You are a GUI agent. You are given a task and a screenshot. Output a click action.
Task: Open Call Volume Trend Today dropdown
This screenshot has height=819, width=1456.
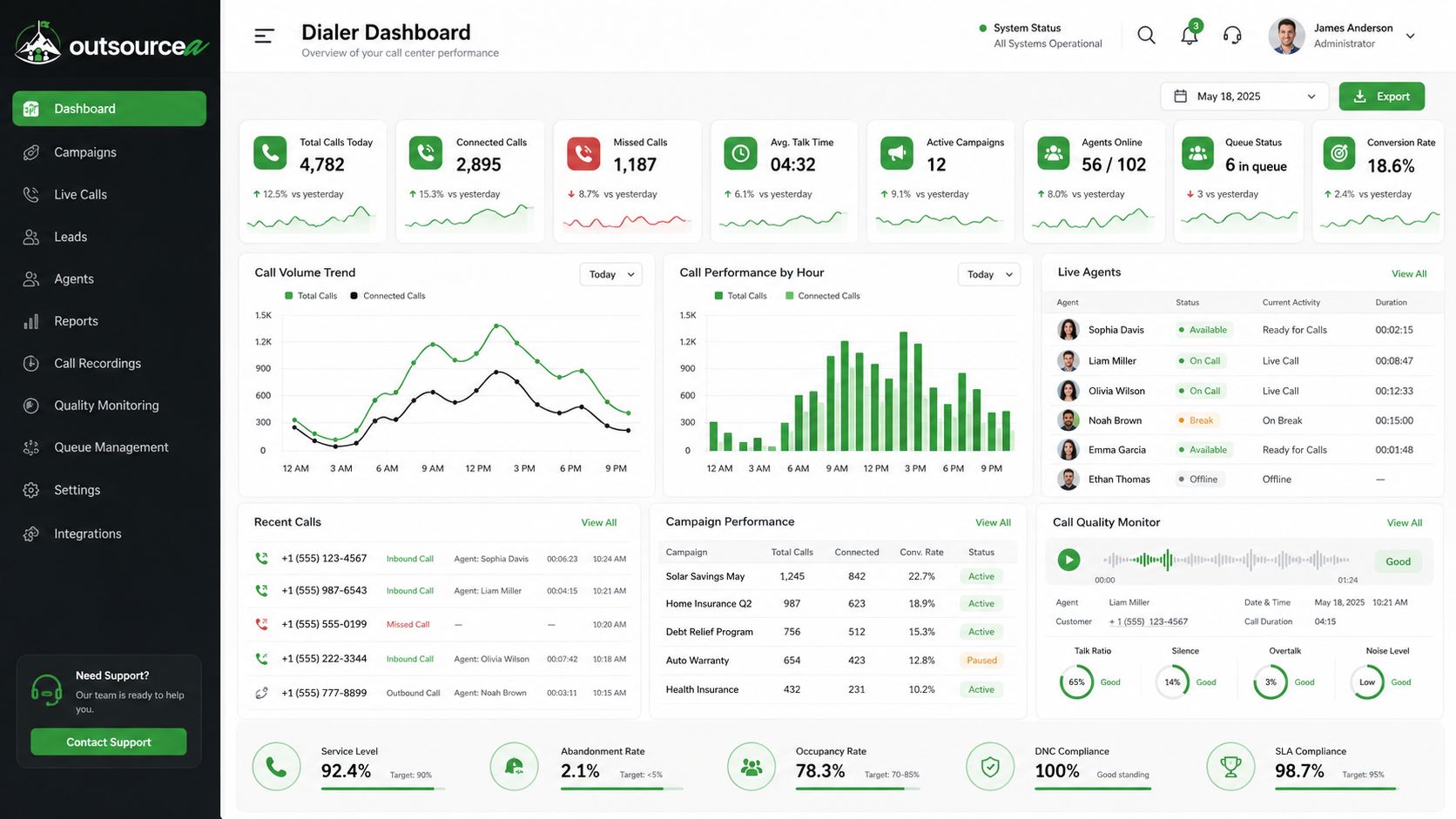click(x=611, y=274)
